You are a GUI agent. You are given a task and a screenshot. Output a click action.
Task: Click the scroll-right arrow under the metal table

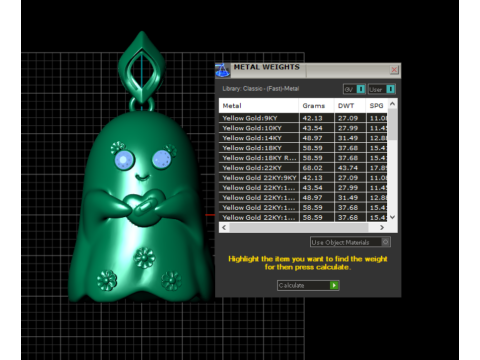tap(382, 227)
